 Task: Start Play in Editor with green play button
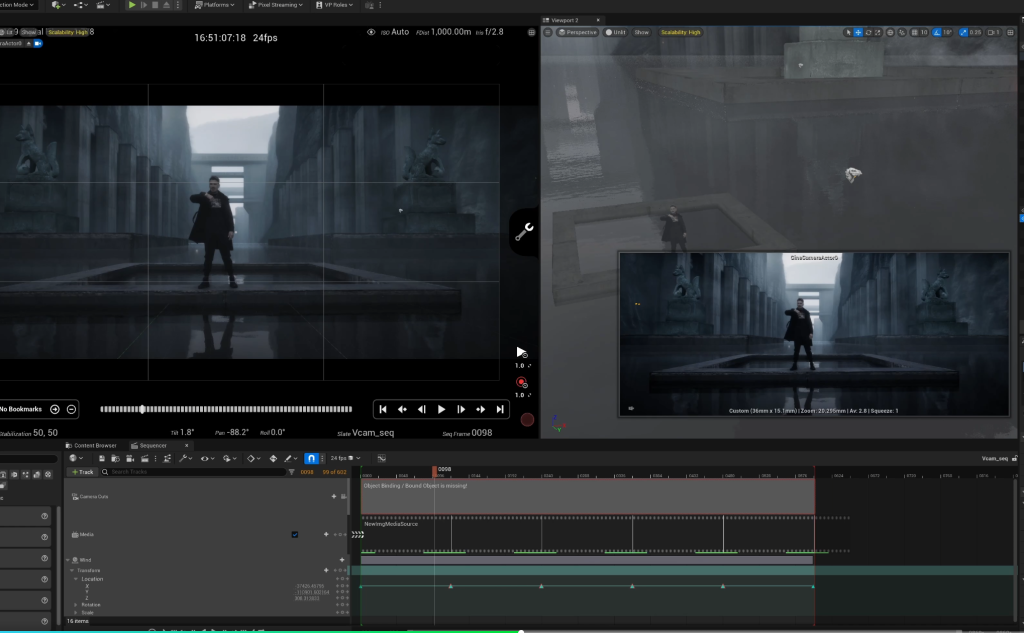[x=132, y=5]
